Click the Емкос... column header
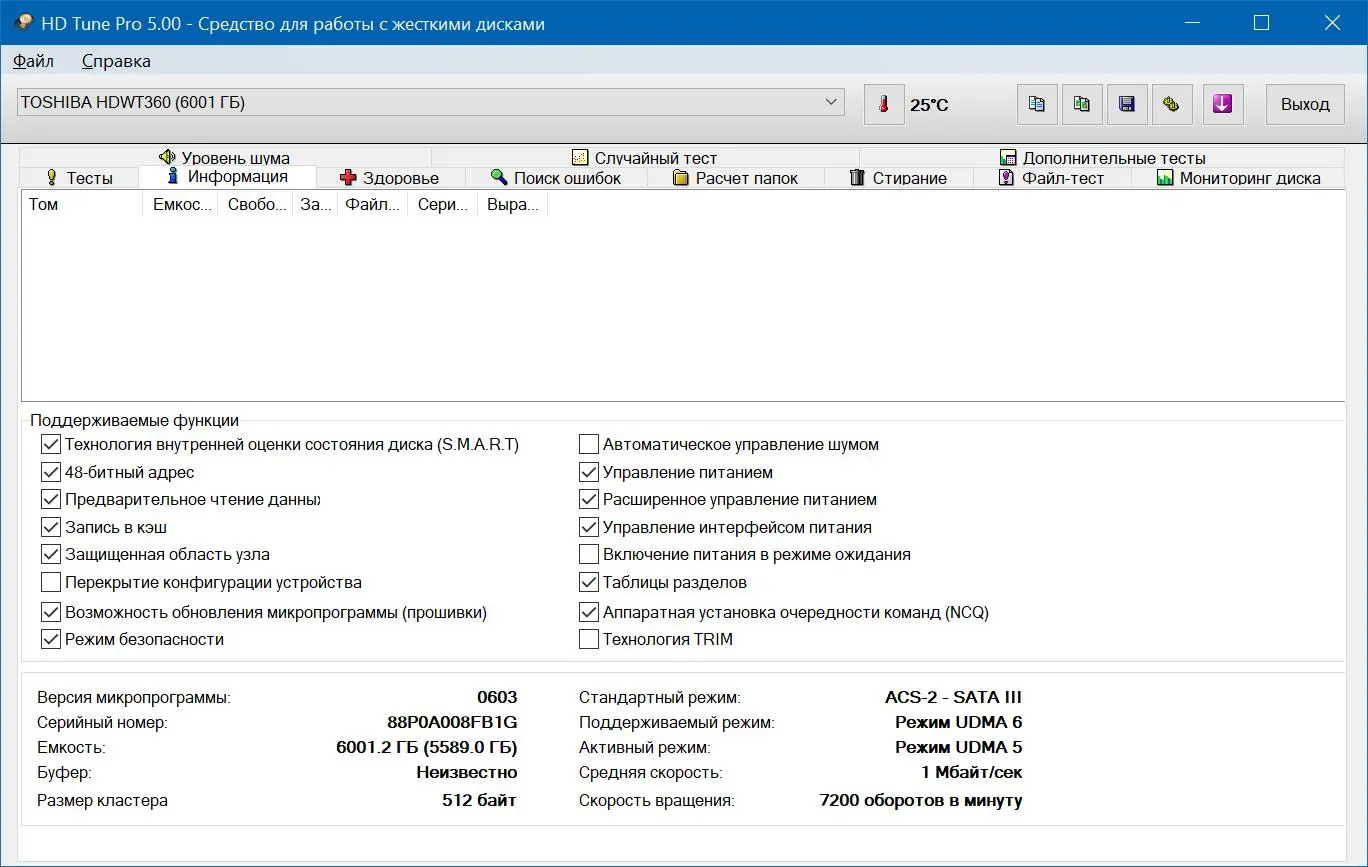The width and height of the screenshot is (1368, 867). click(x=180, y=205)
